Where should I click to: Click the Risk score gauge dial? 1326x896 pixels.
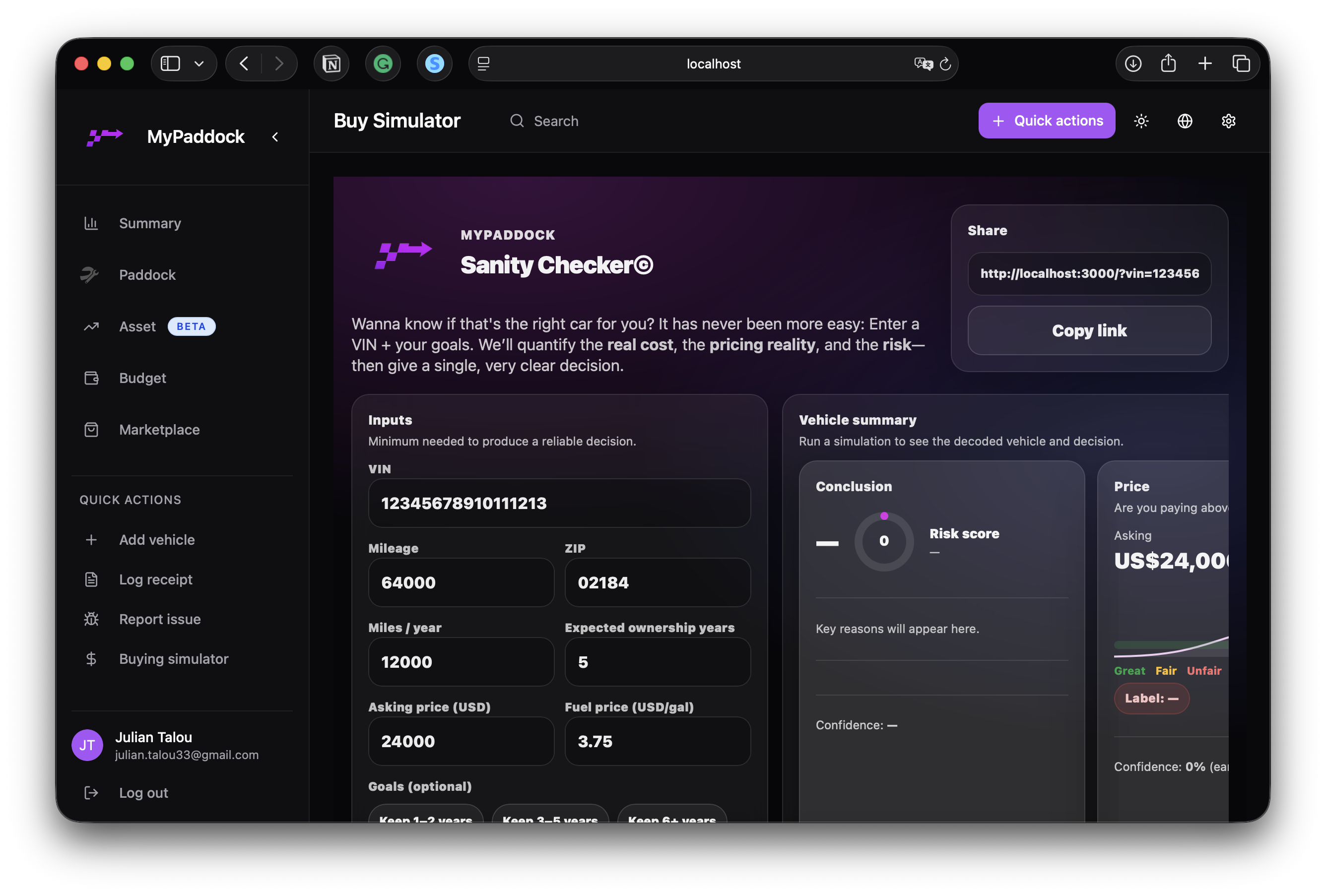tap(884, 541)
